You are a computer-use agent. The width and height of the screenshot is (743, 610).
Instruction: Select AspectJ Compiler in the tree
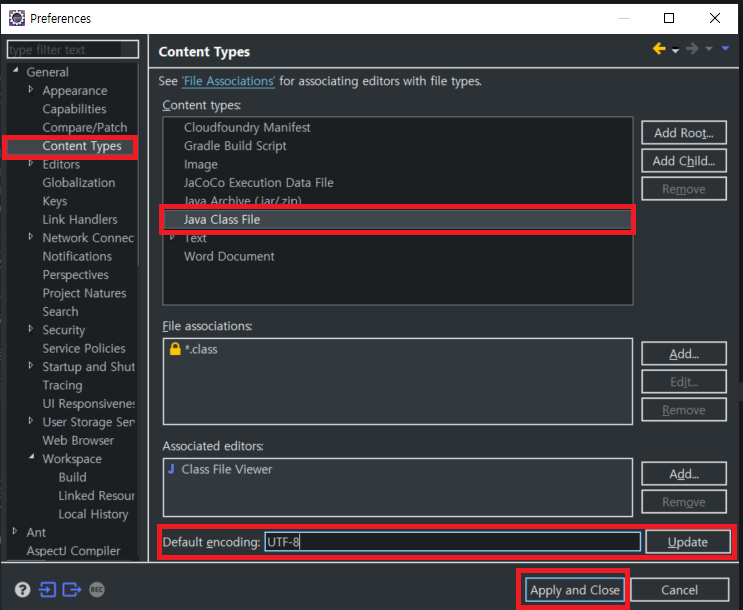73,551
